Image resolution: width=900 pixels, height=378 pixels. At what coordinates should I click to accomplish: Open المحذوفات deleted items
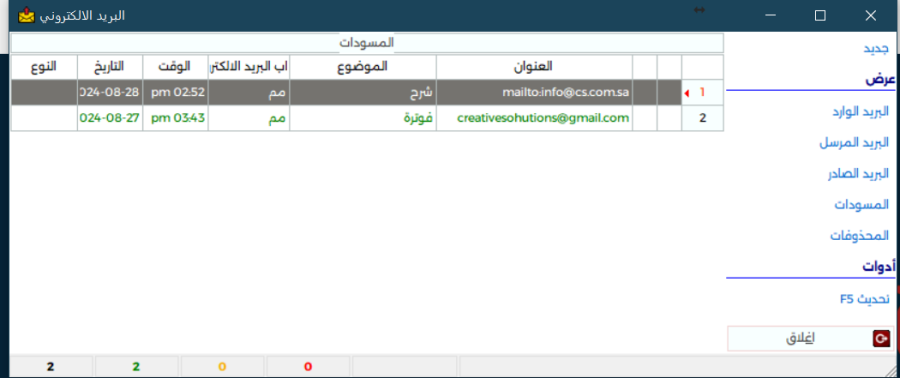coord(860,235)
